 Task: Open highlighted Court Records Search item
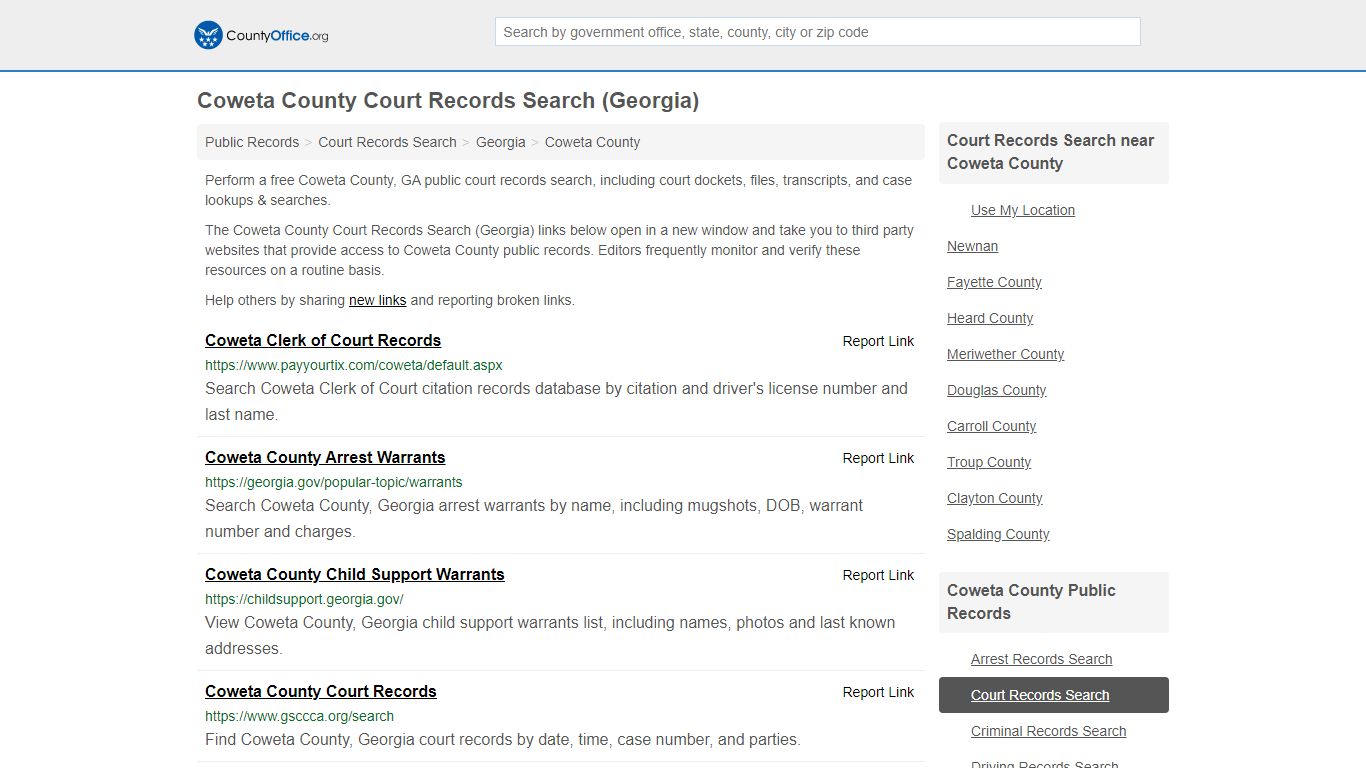coord(1054,695)
